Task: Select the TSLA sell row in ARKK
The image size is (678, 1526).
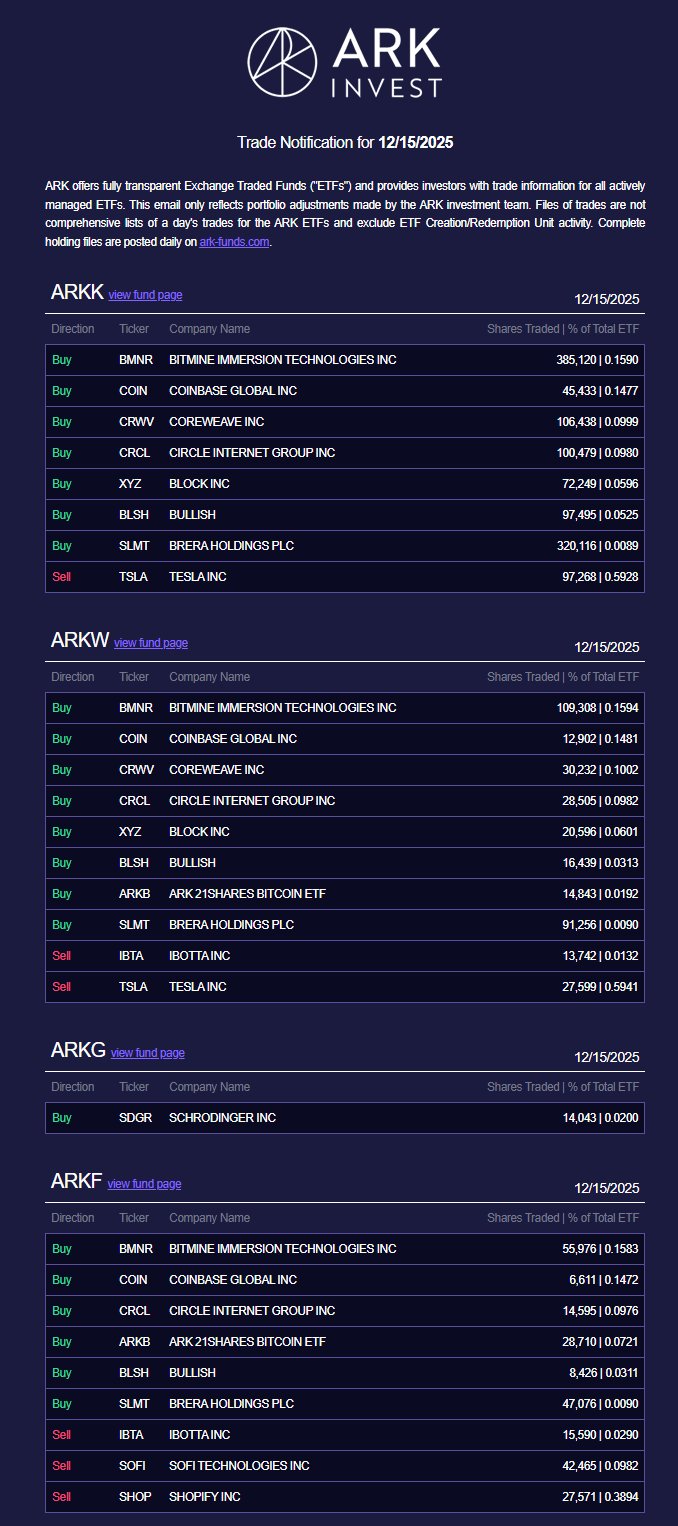Action: [345, 577]
